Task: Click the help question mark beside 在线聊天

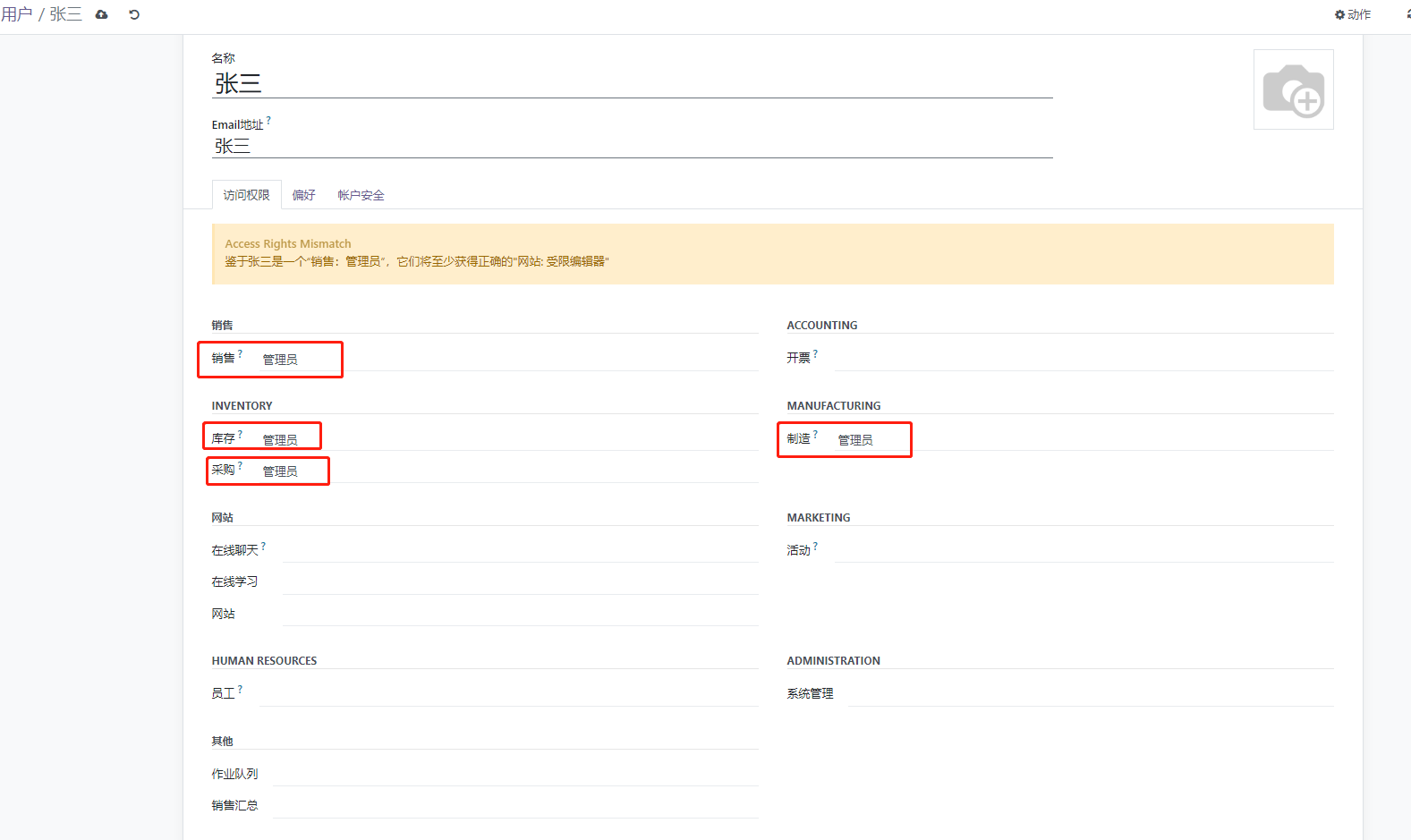Action: point(263,546)
